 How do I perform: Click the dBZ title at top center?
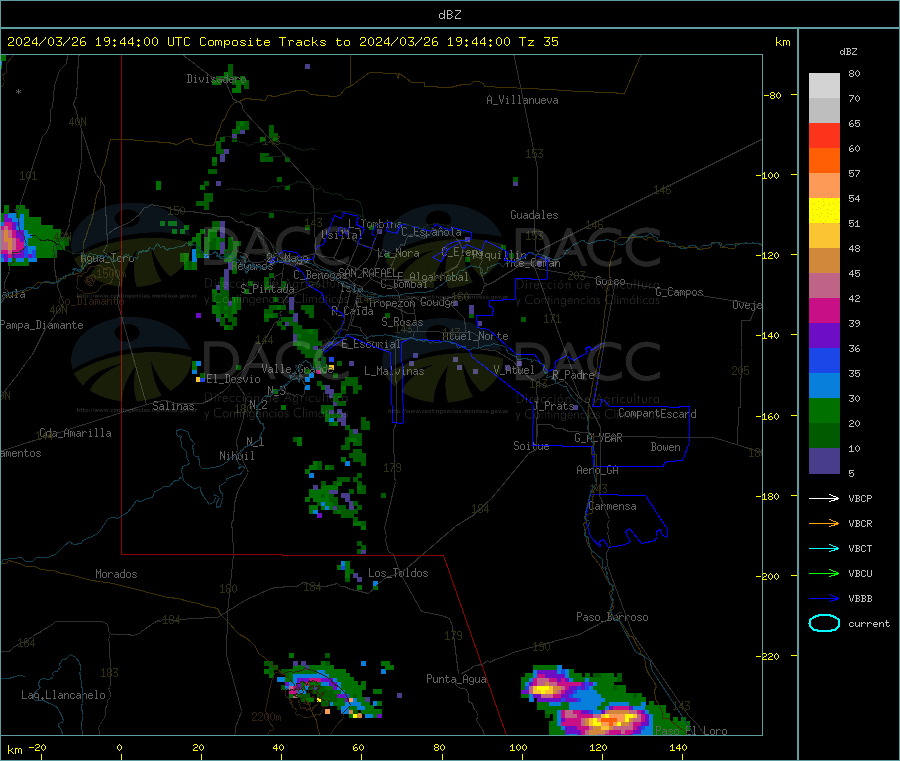(449, 15)
